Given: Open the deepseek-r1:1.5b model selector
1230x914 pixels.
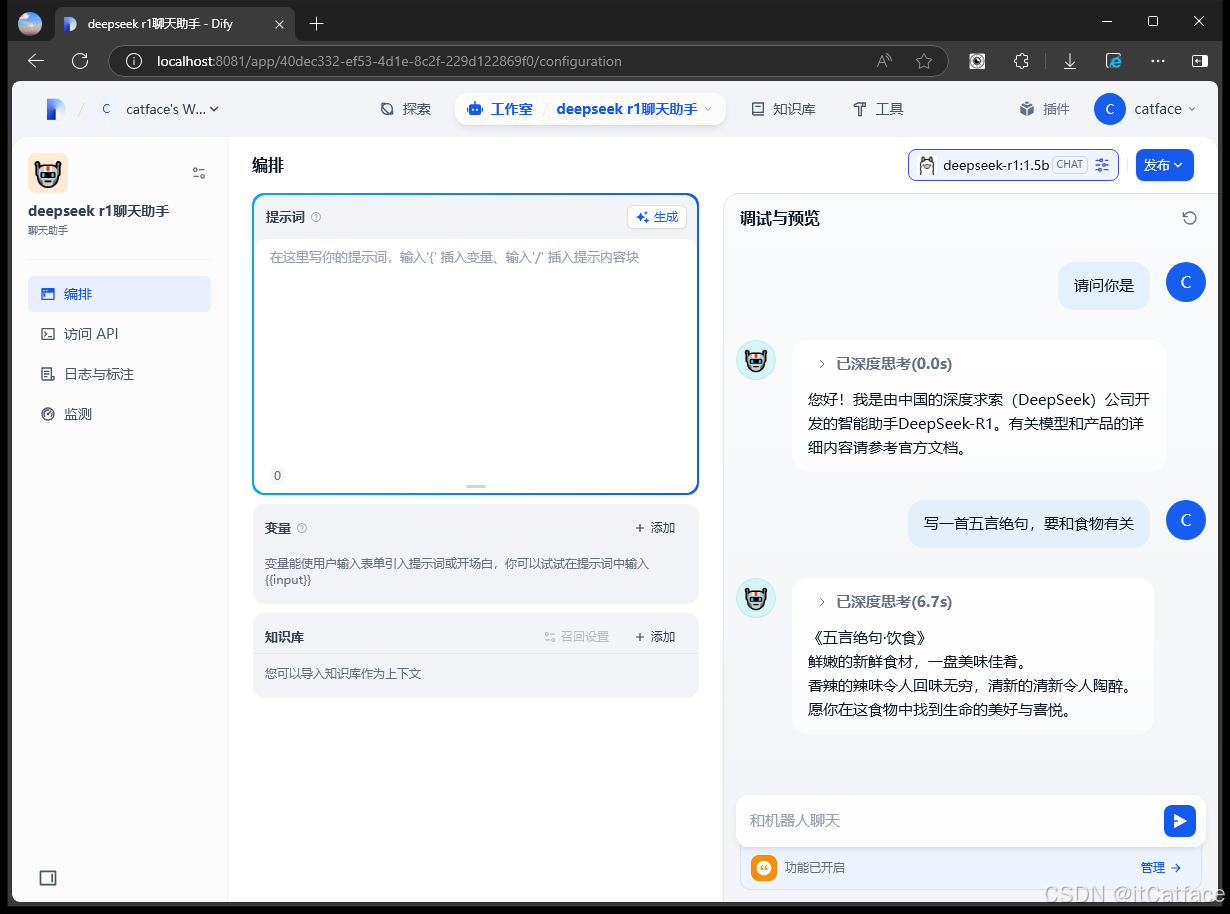Looking at the screenshot, I should tap(1013, 165).
